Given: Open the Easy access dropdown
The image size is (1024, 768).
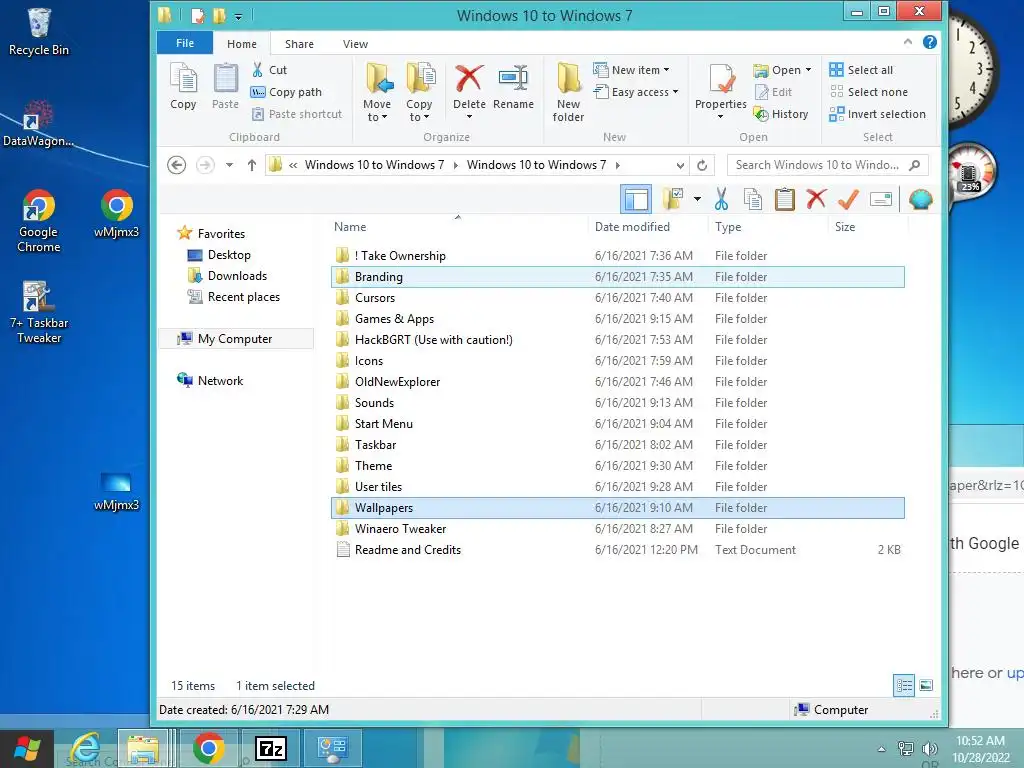Looking at the screenshot, I should tap(636, 92).
